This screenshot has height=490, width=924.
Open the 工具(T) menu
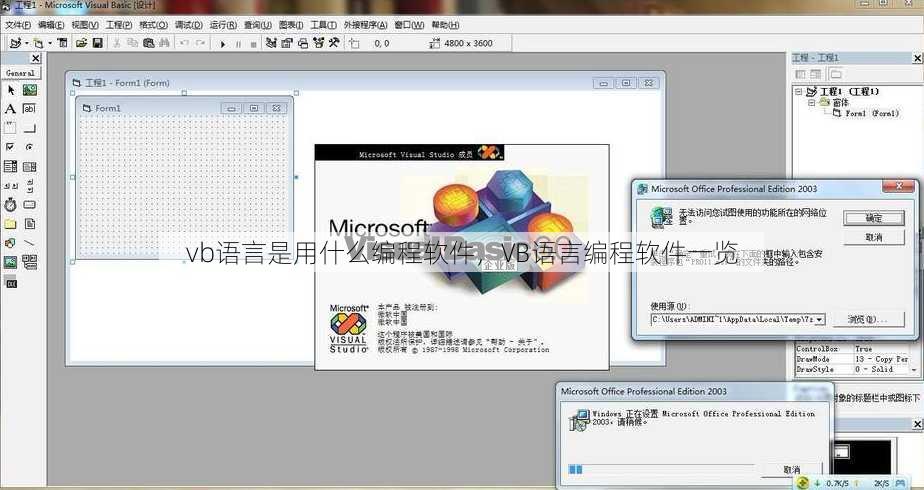pyautogui.click(x=324, y=25)
